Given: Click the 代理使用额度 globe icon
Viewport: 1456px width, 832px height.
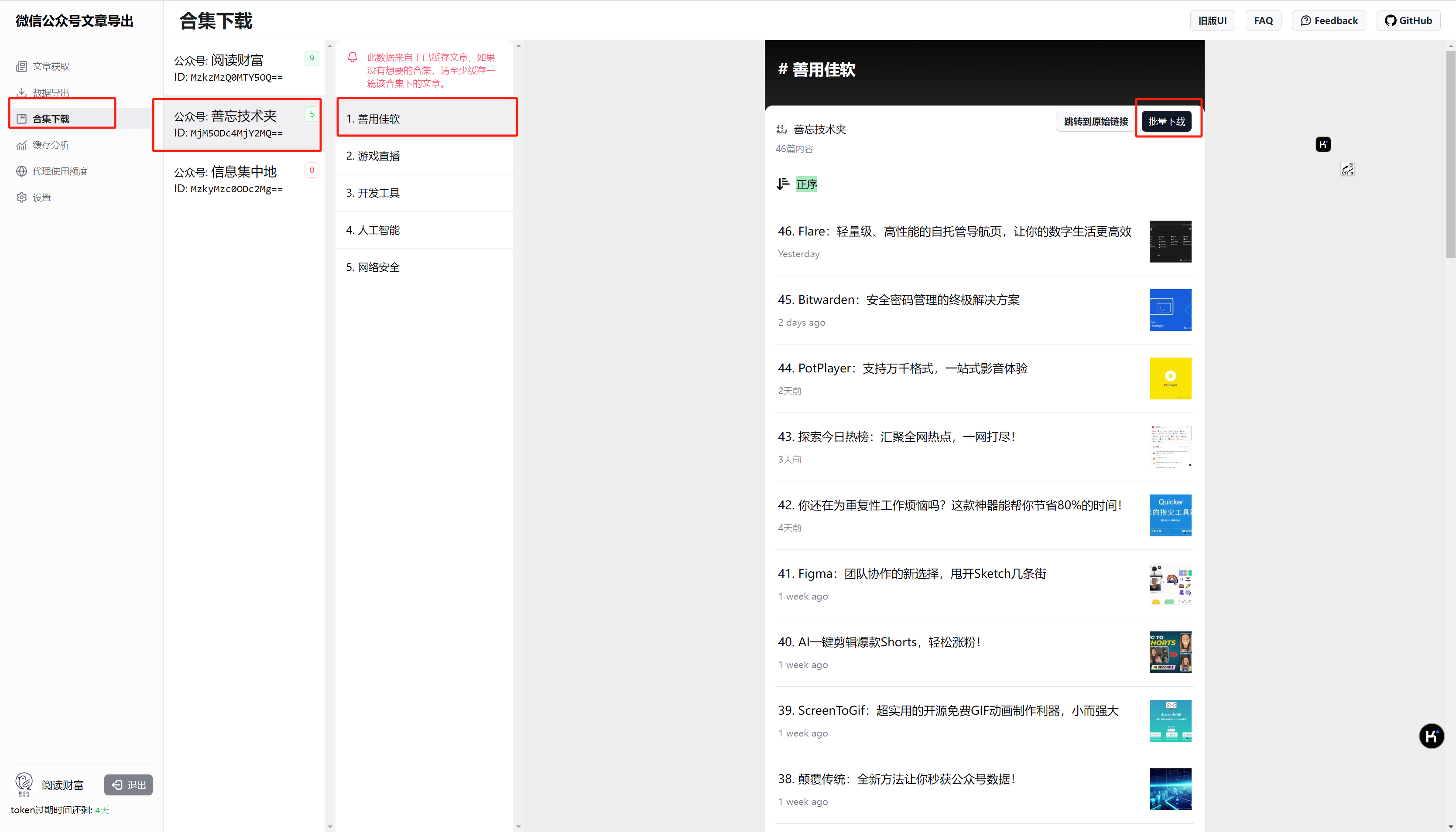Looking at the screenshot, I should pyautogui.click(x=22, y=171).
